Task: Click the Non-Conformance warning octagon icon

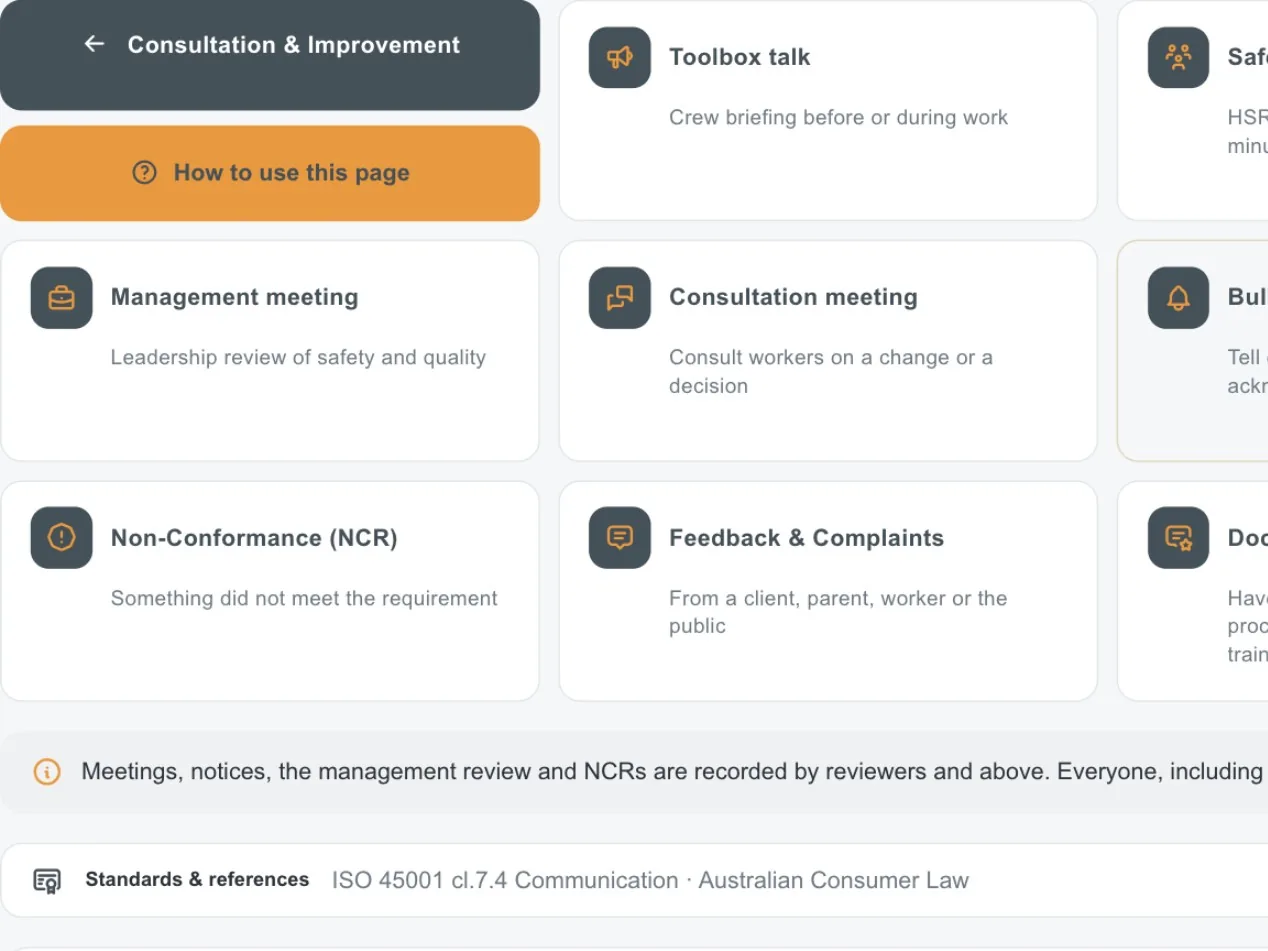Action: click(62, 538)
